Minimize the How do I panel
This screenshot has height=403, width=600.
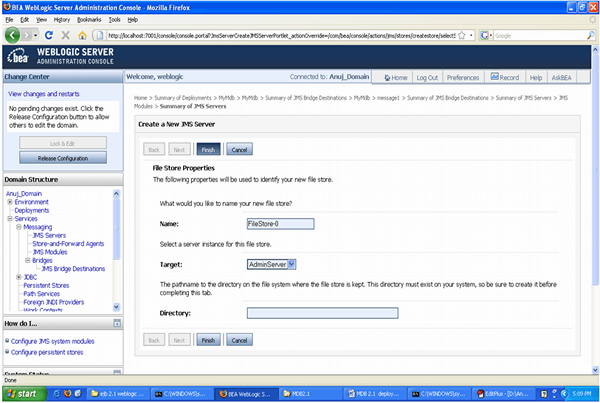point(116,324)
